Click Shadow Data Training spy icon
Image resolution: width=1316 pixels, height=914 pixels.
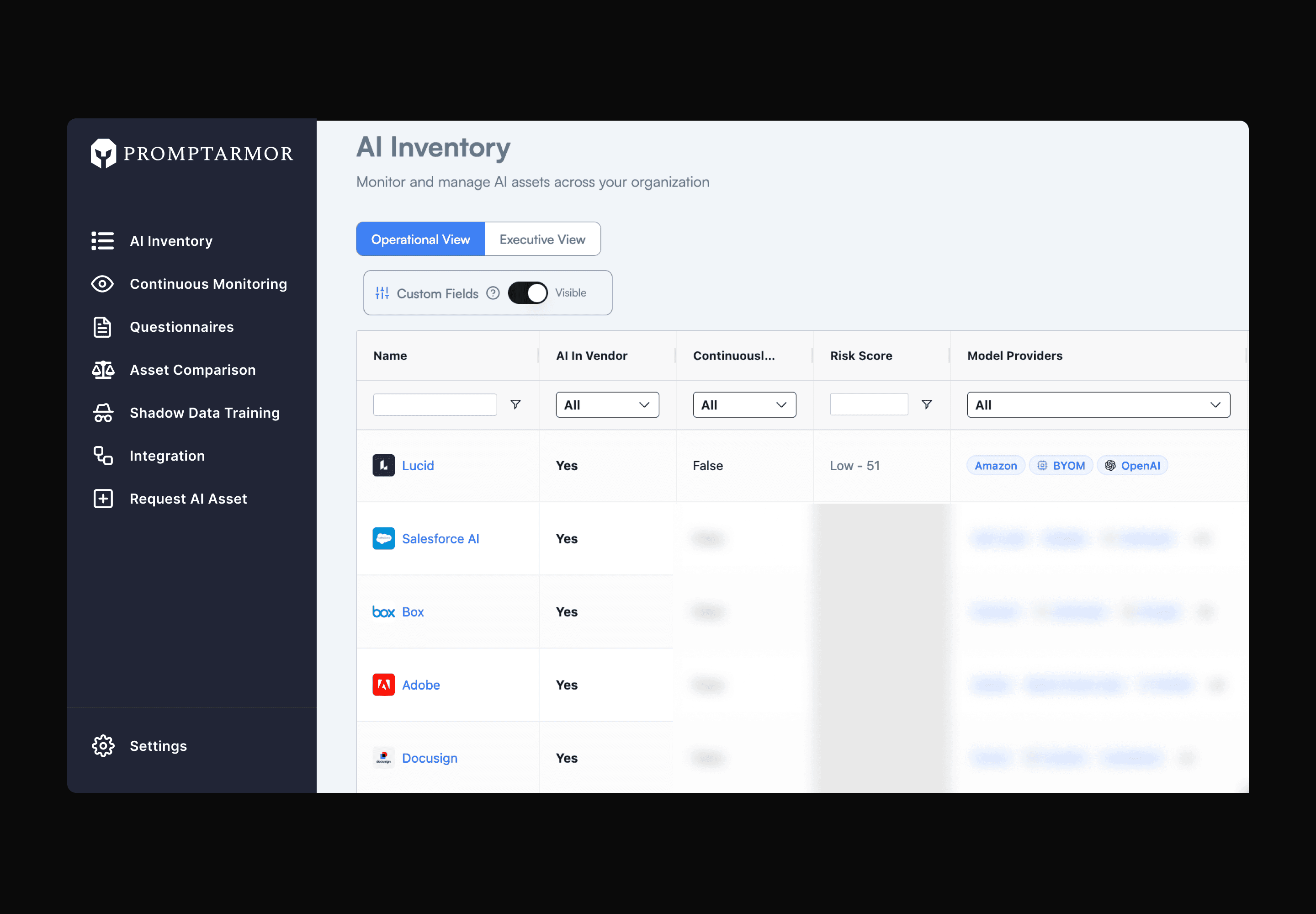pyautogui.click(x=103, y=413)
